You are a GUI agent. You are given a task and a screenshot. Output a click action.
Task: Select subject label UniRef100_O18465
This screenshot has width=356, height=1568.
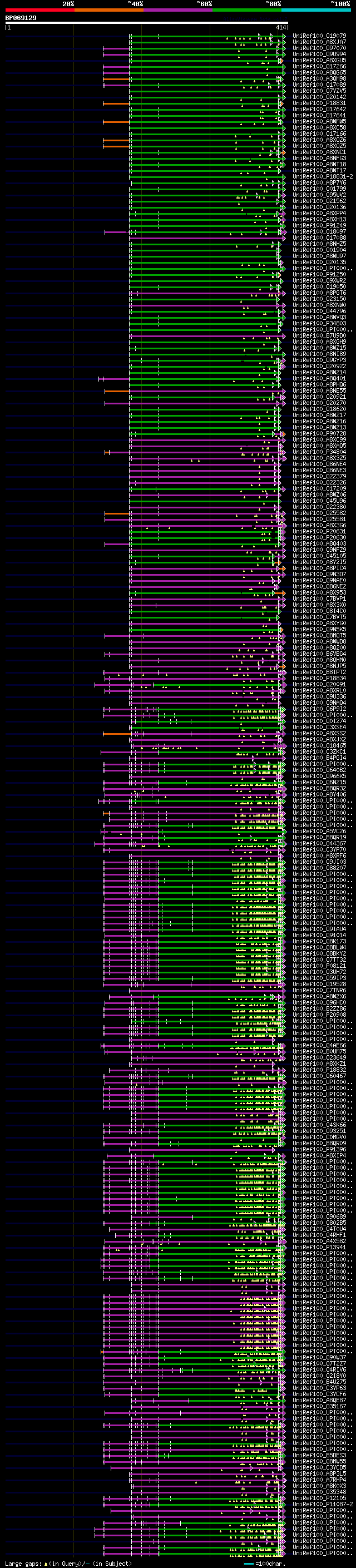coord(319,746)
